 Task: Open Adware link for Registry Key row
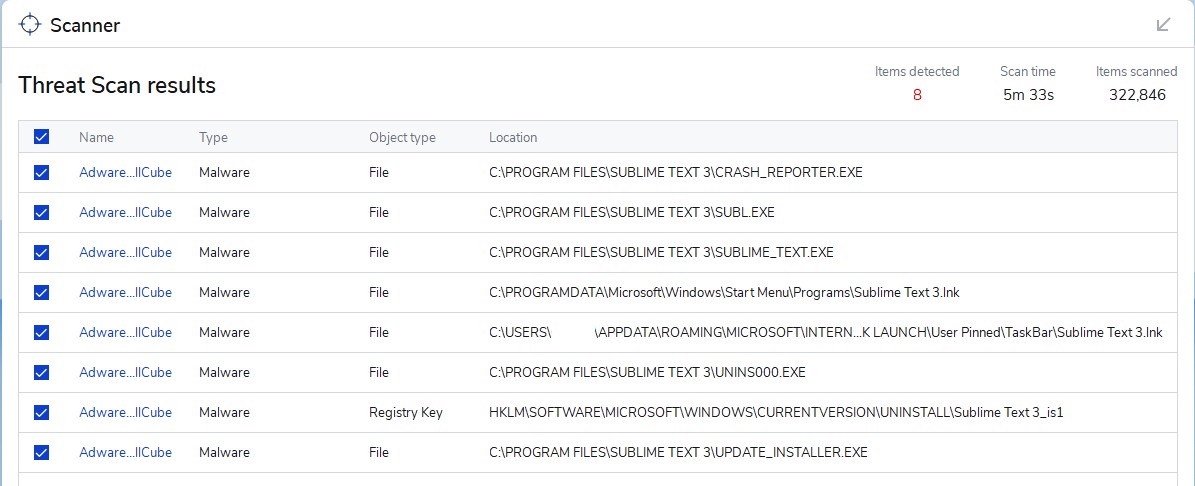click(x=126, y=412)
